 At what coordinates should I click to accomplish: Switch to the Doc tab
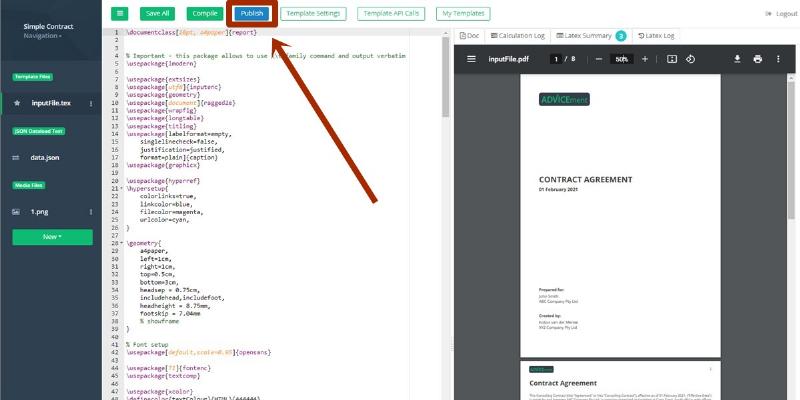click(469, 36)
